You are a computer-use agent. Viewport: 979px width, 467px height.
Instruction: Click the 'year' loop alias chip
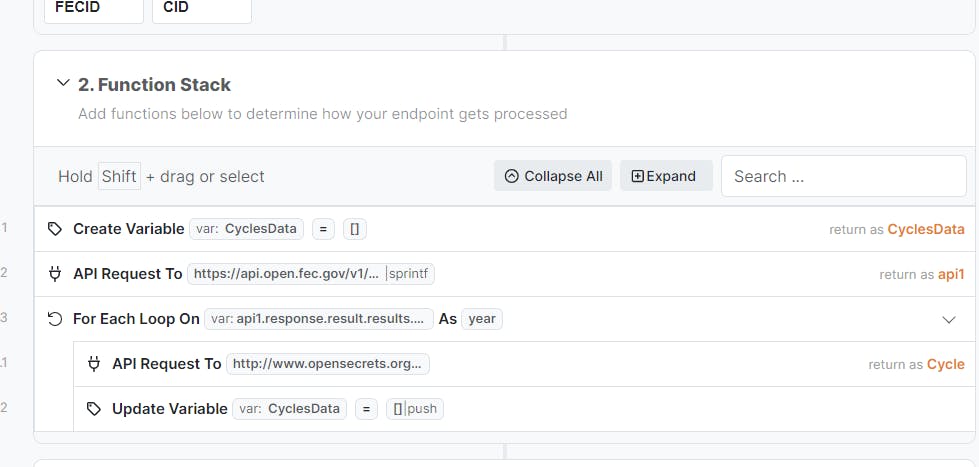[482, 319]
